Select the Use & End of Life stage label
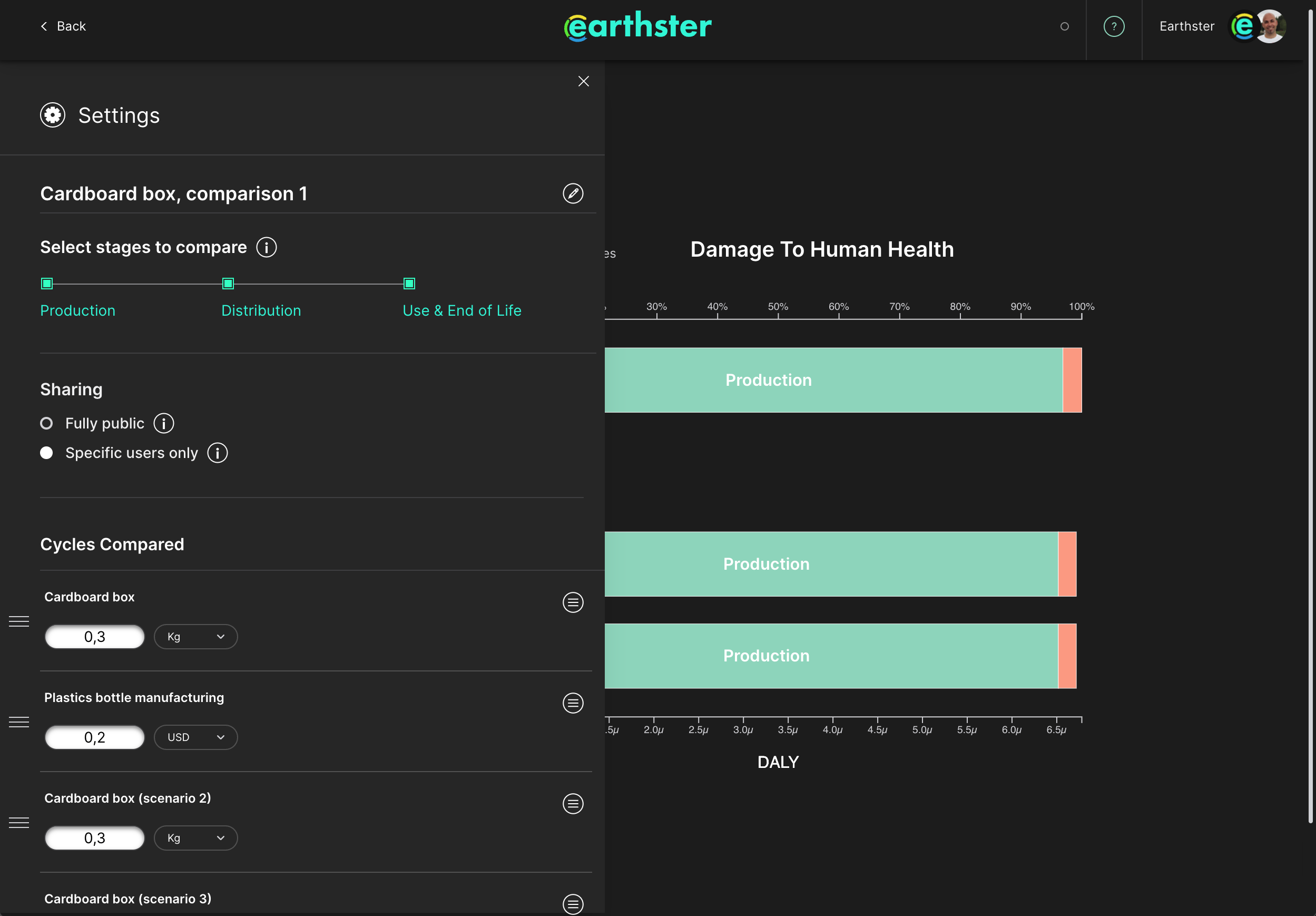 [x=462, y=310]
